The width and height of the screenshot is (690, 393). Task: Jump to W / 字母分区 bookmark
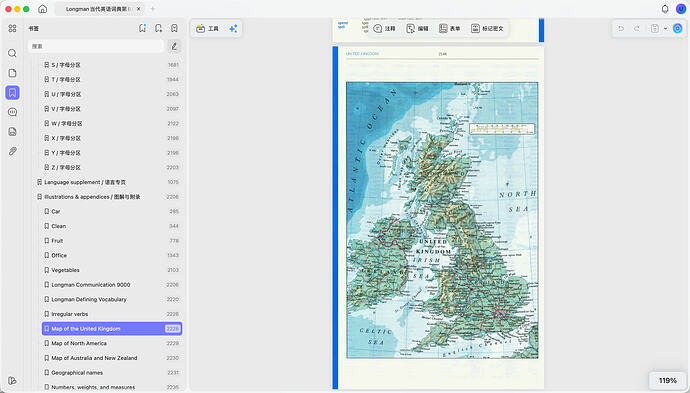point(112,124)
